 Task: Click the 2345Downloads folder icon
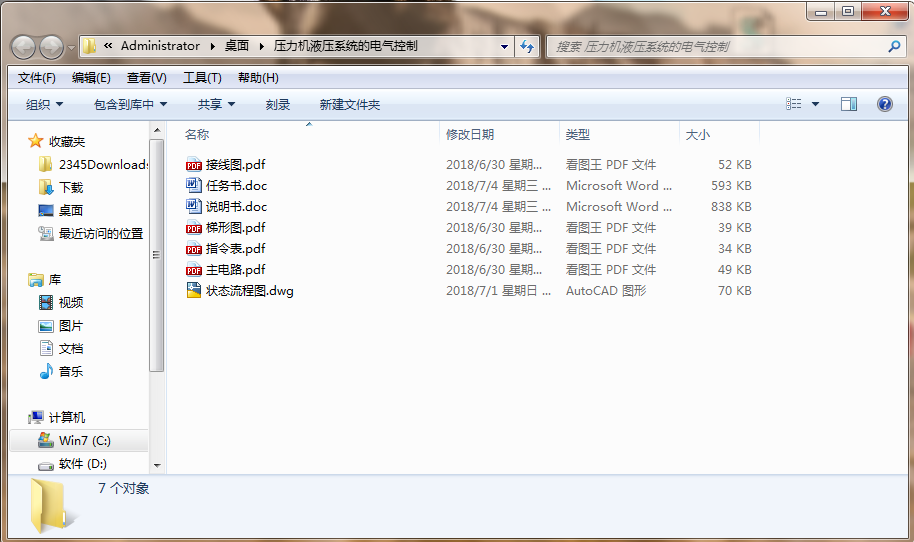pos(45,164)
